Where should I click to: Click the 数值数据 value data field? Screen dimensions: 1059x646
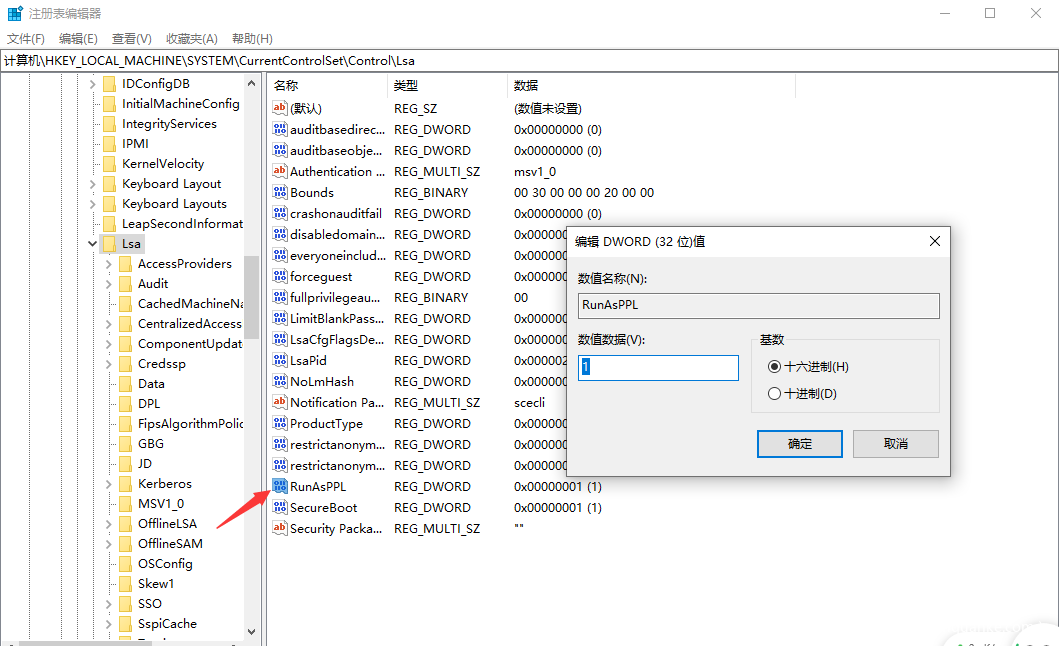[x=658, y=368]
